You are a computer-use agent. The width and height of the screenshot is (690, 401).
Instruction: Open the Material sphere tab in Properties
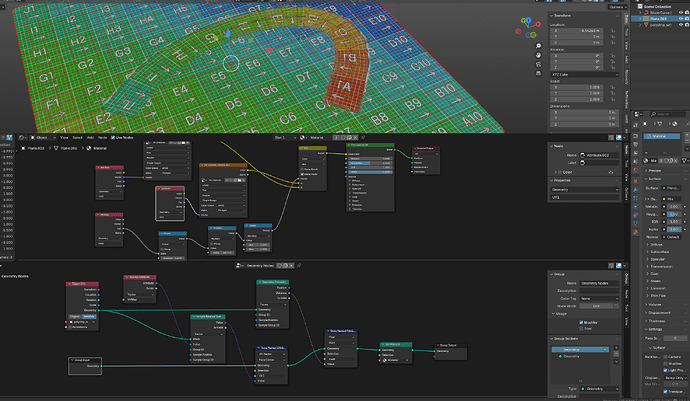pyautogui.click(x=635, y=232)
